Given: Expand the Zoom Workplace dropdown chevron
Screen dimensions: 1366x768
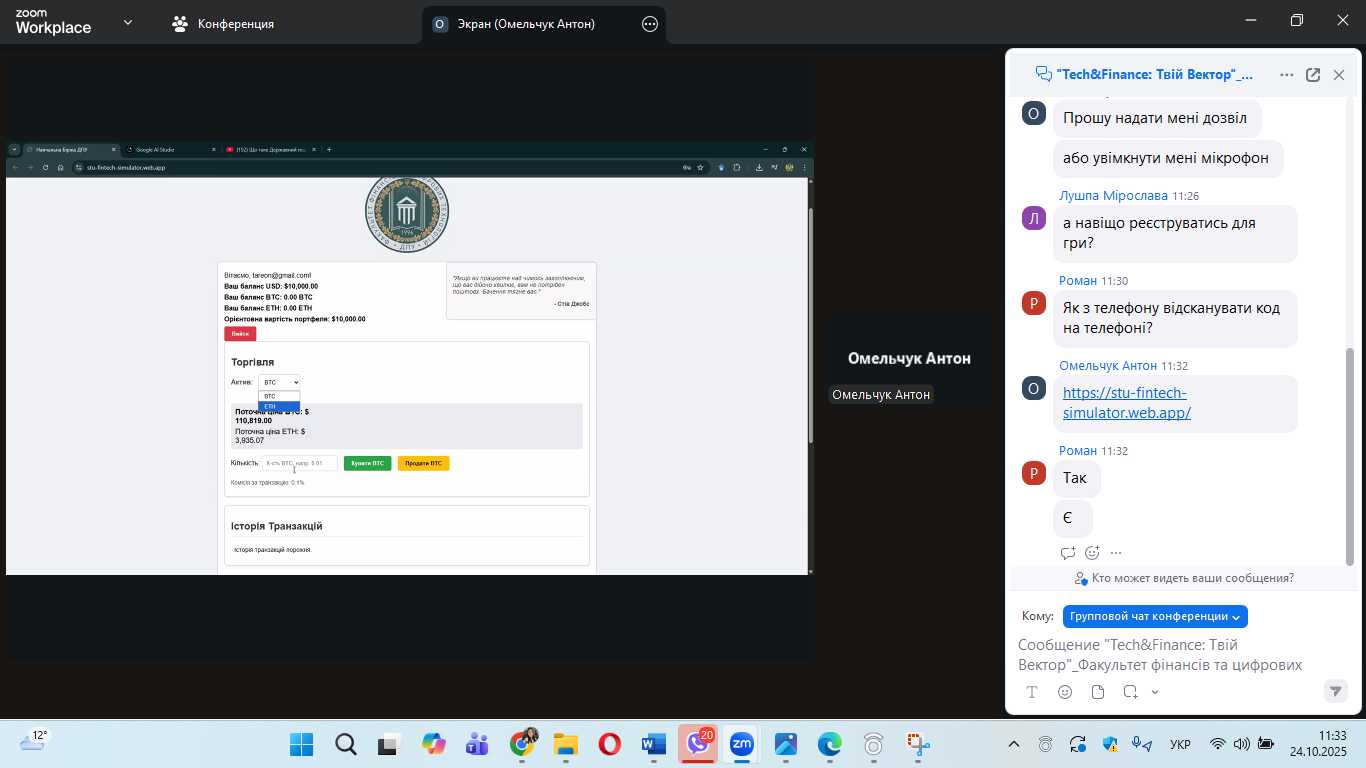Looking at the screenshot, I should (128, 23).
